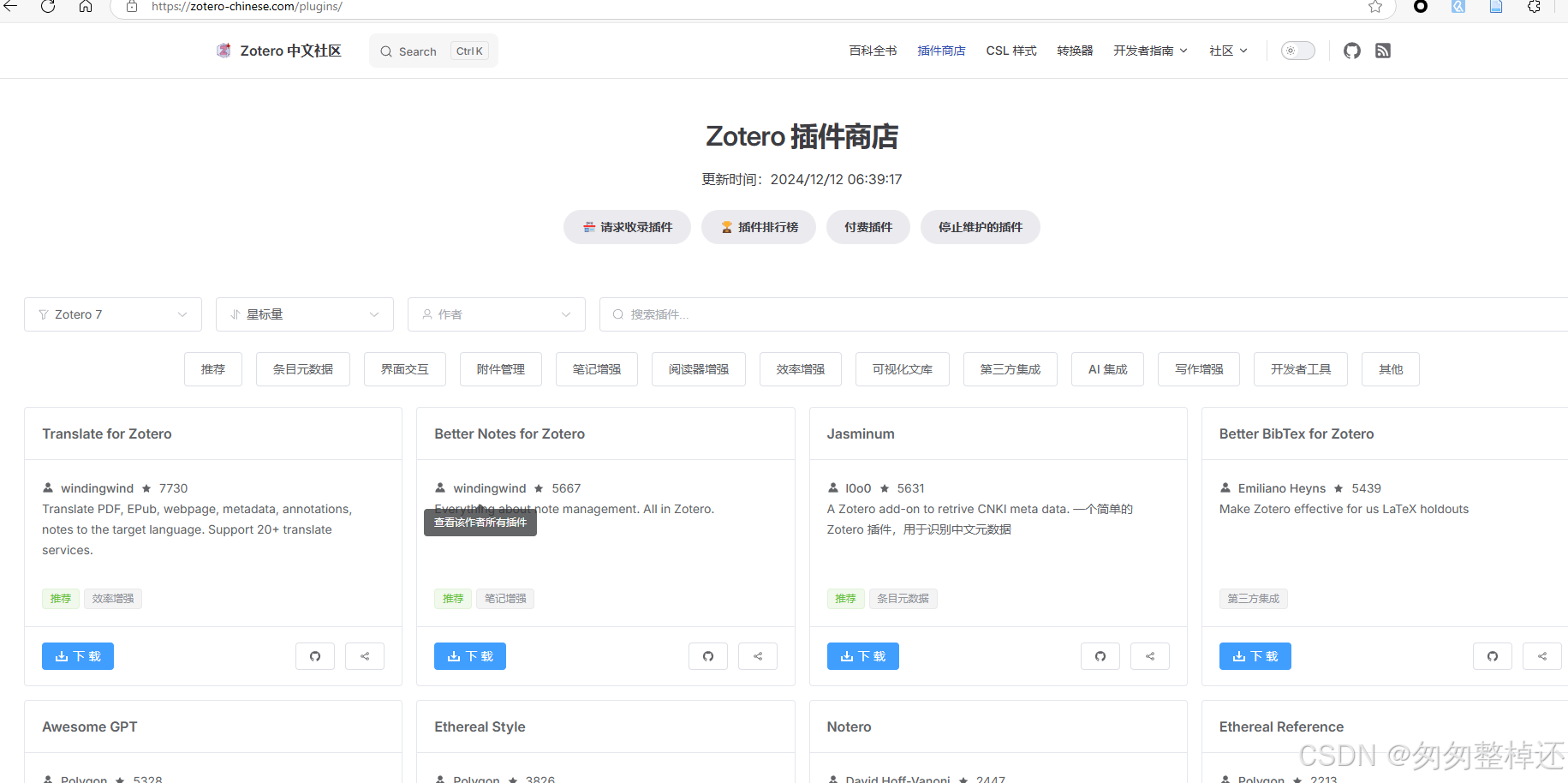Bookmark the page with the star icon
The height and width of the screenshot is (783, 1568).
click(x=1374, y=7)
